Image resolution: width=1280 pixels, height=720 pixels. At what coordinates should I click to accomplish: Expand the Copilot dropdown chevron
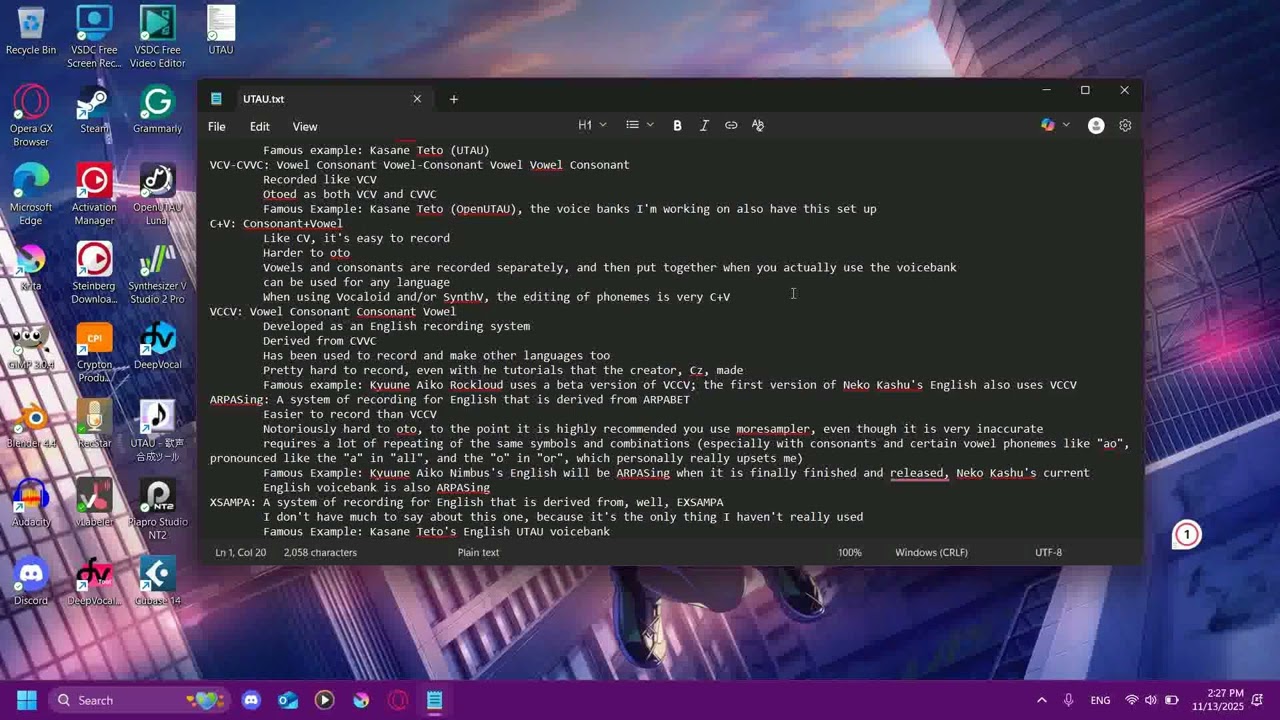[1066, 125]
